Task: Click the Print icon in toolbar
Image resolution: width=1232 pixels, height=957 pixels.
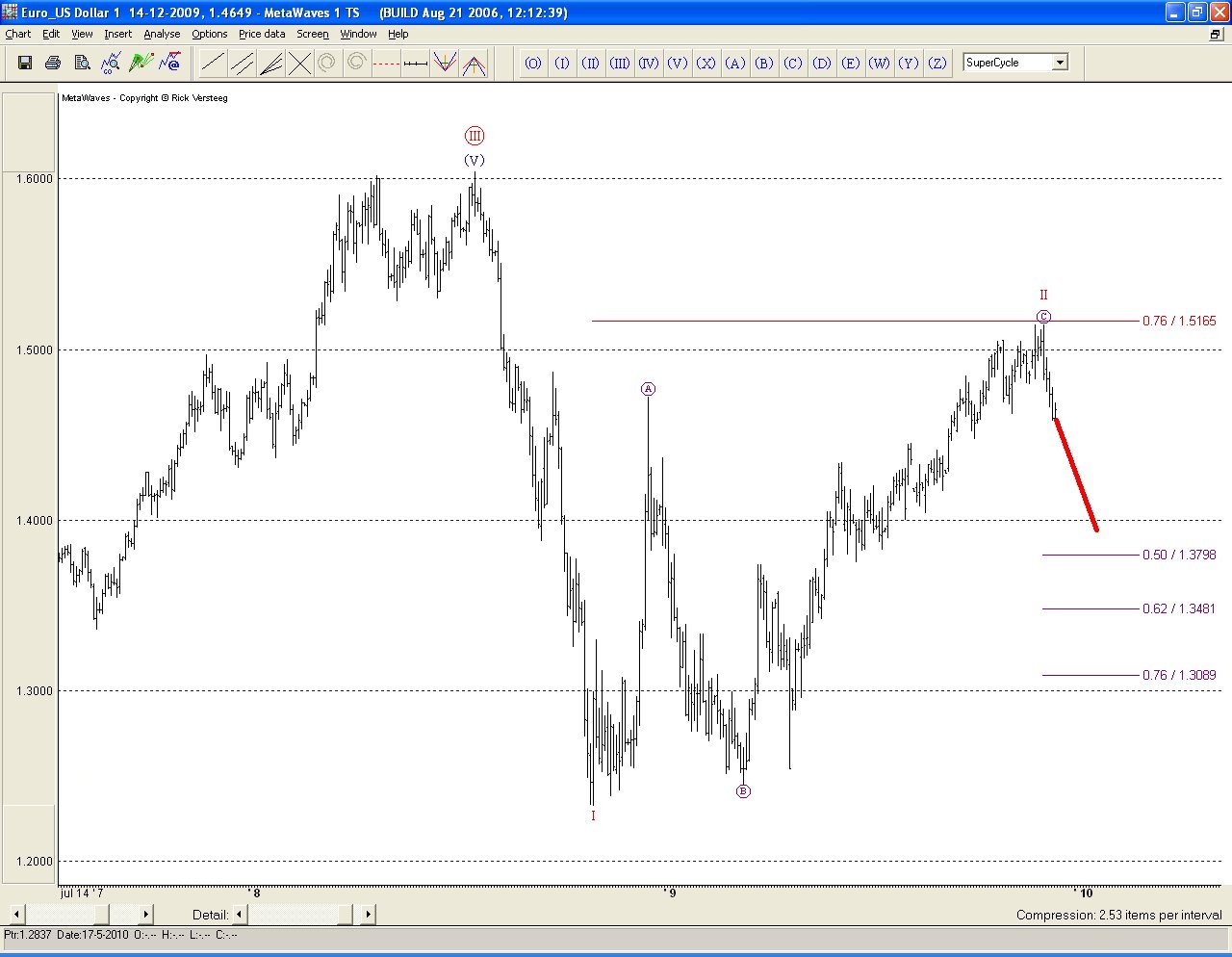Action: pyautogui.click(x=54, y=64)
